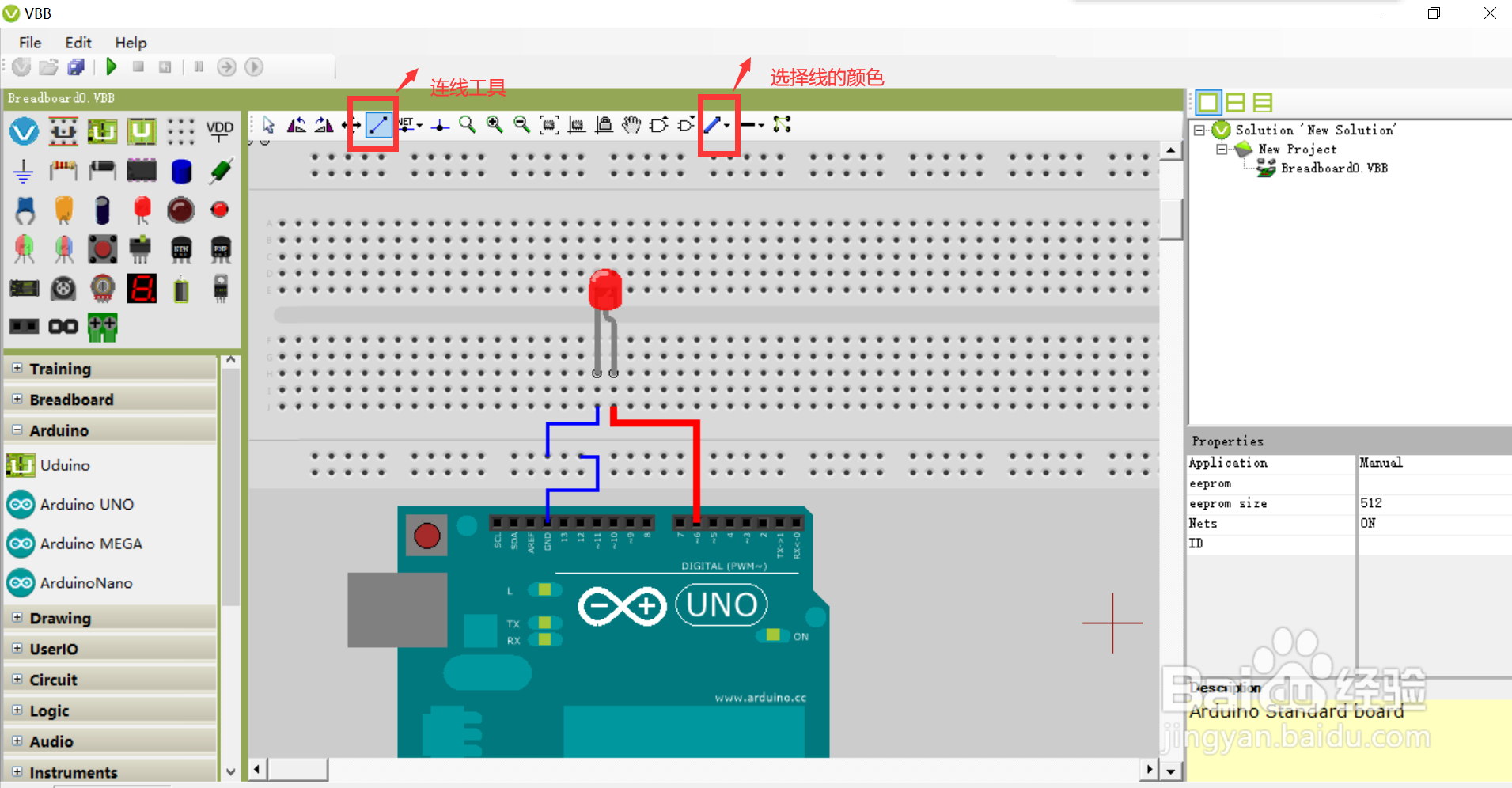Collapse the Solution 'New Solution' tree node
This screenshot has height=788, width=1512.
pos(1199,130)
